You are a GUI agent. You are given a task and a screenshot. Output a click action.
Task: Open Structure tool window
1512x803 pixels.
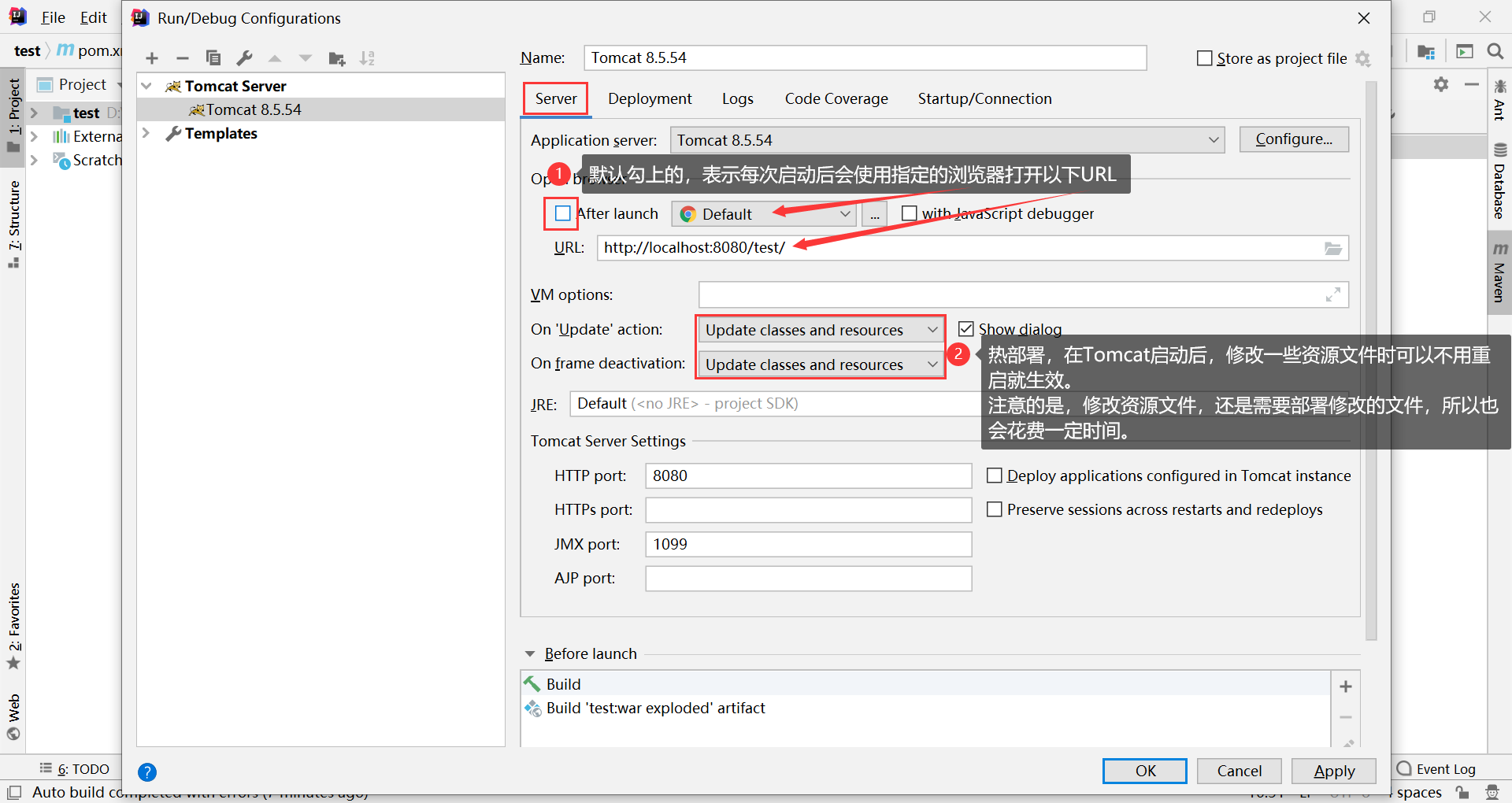click(13, 224)
